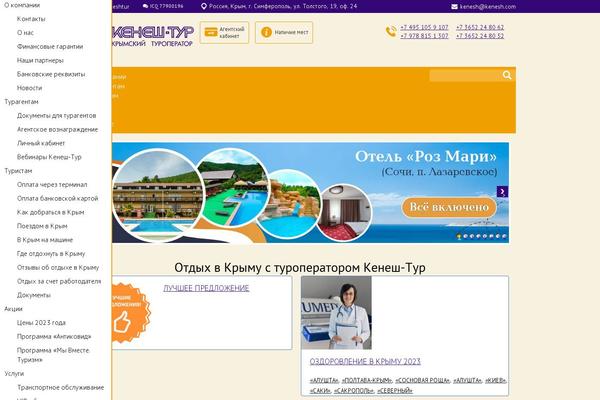Open Как добраться в Крым item
This screenshot has height=400, width=600.
[51, 212]
